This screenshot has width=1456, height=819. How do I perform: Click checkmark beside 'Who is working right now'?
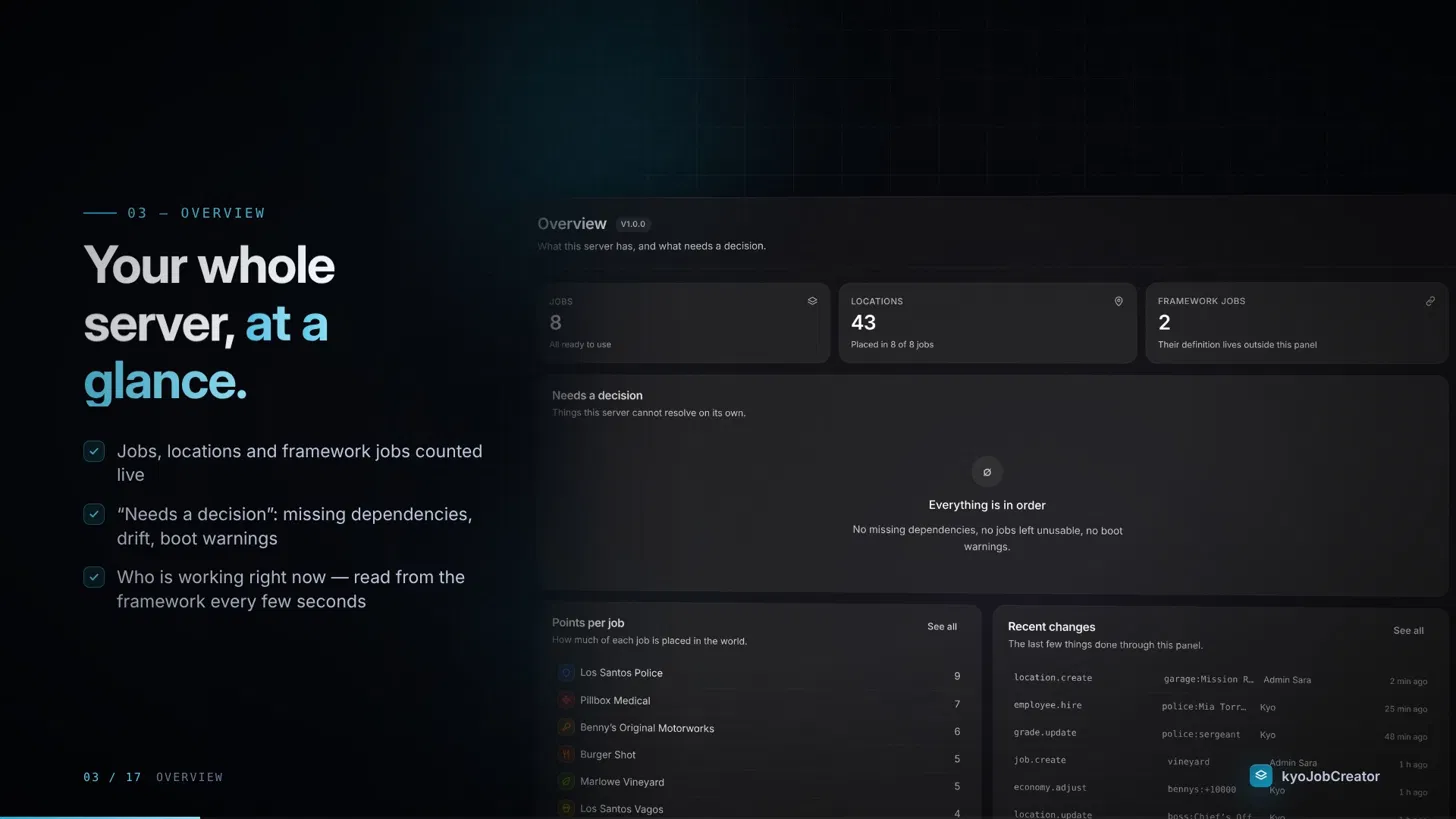pos(94,577)
